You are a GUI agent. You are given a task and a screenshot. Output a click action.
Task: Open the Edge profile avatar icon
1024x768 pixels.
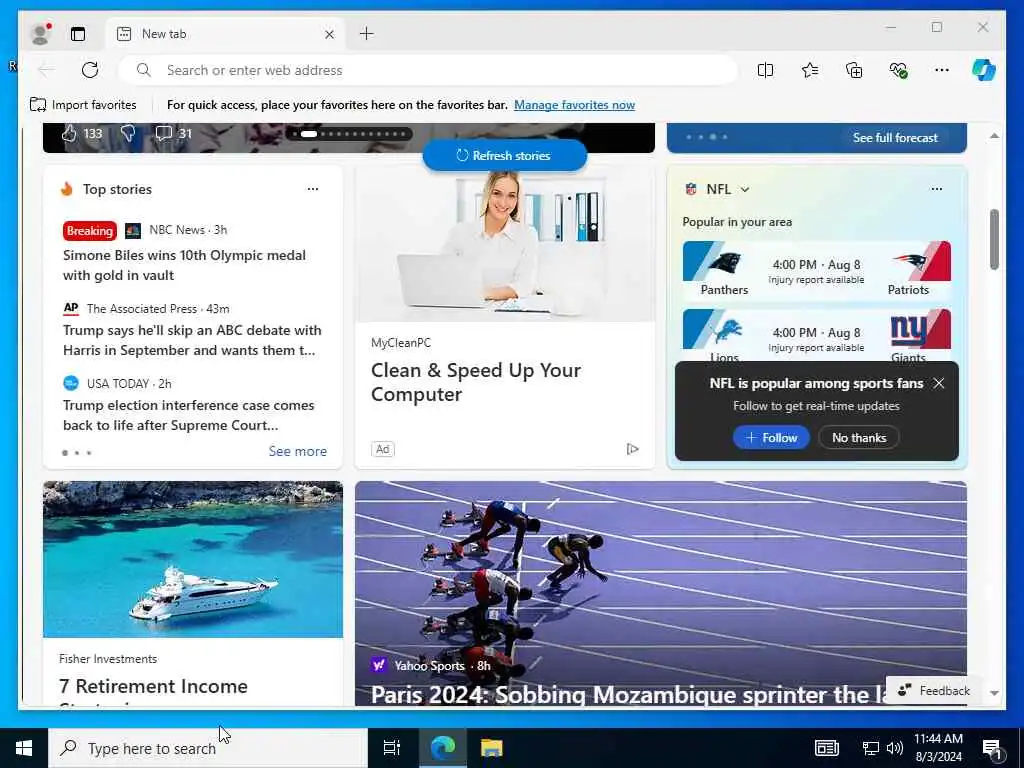[40, 34]
